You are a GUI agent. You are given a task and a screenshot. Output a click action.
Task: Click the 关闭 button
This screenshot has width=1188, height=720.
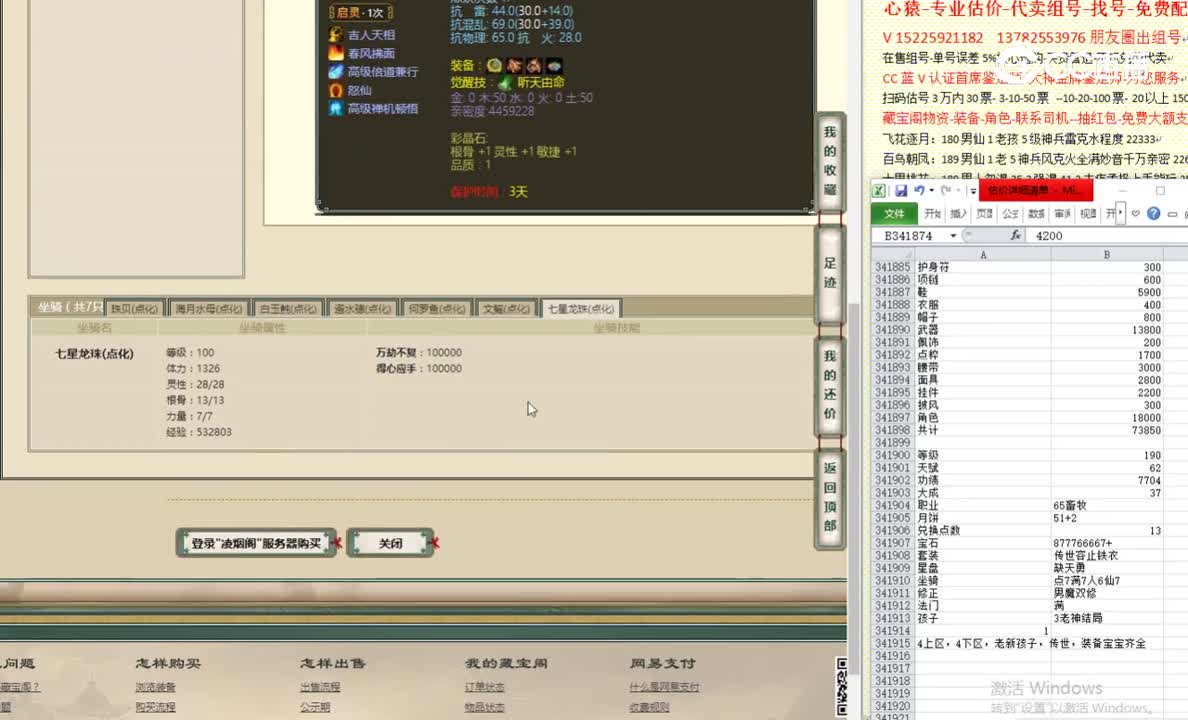coord(391,542)
